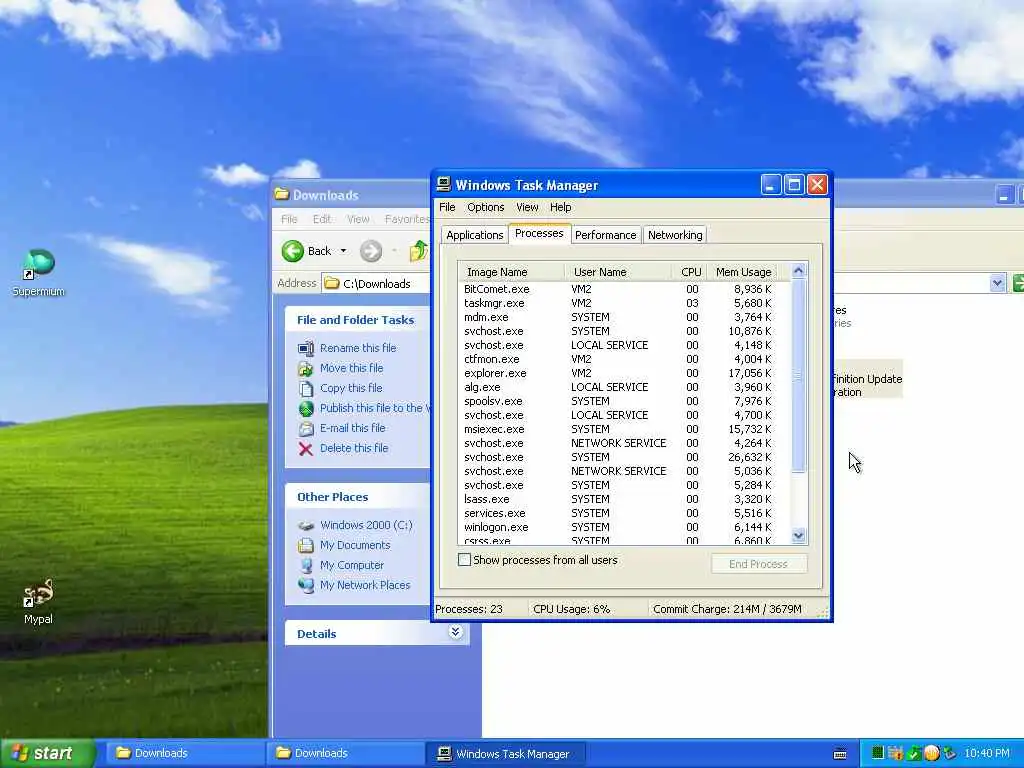Click the Downloads window title bar folder icon
The width and height of the screenshot is (1024, 768).
pos(282,194)
